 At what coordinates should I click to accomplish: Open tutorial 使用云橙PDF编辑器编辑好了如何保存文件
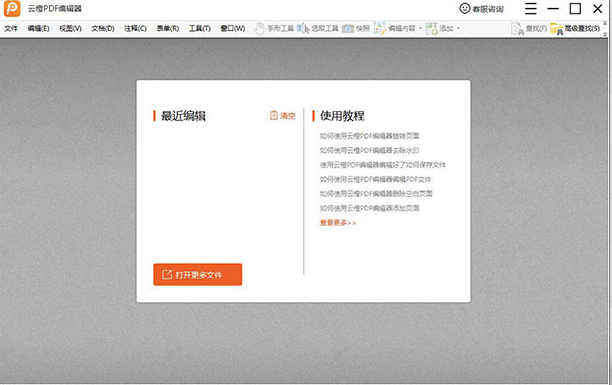click(x=382, y=165)
